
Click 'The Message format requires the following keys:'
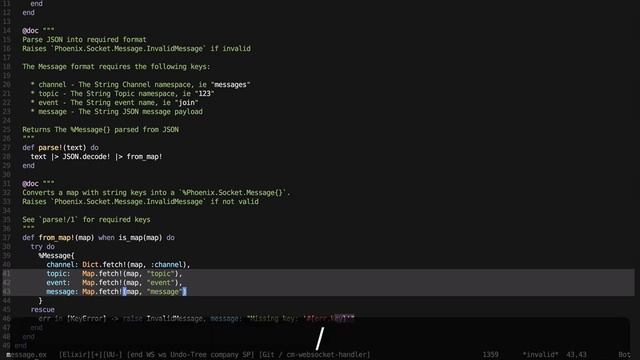pos(116,67)
